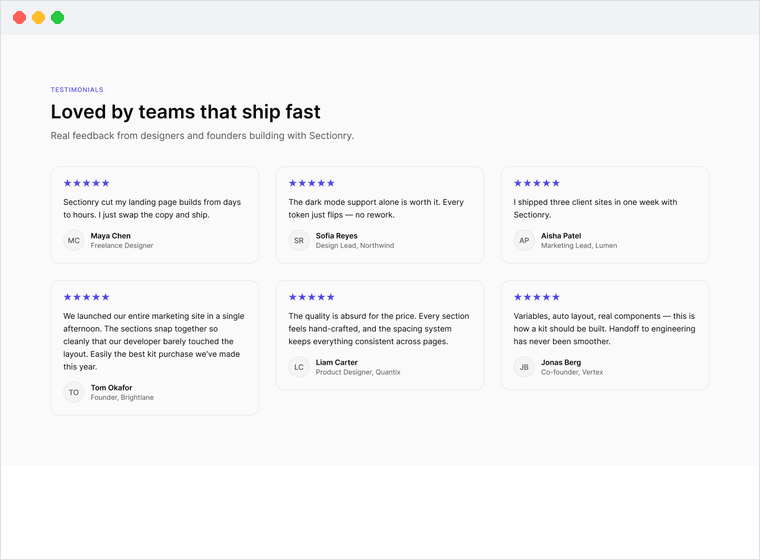This screenshot has height=560, width=760.
Task: Click the name Liam Carter
Action: click(x=336, y=362)
